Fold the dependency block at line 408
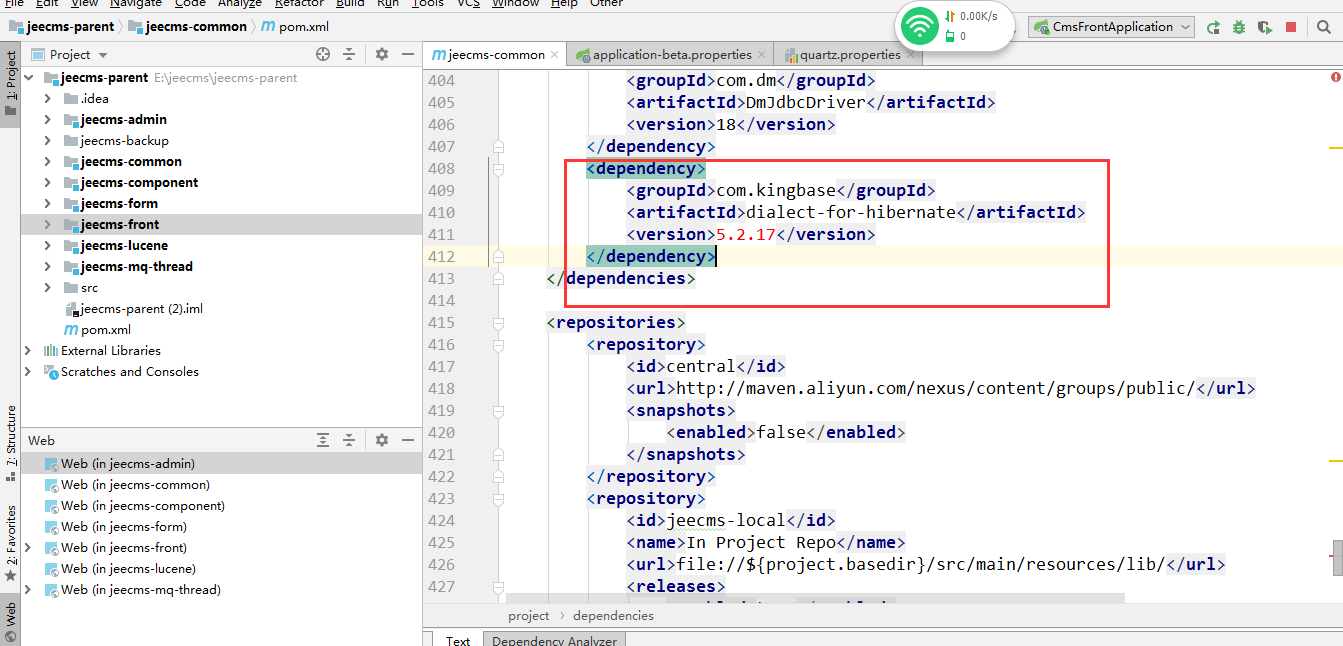This screenshot has width=1343, height=646. coord(498,169)
